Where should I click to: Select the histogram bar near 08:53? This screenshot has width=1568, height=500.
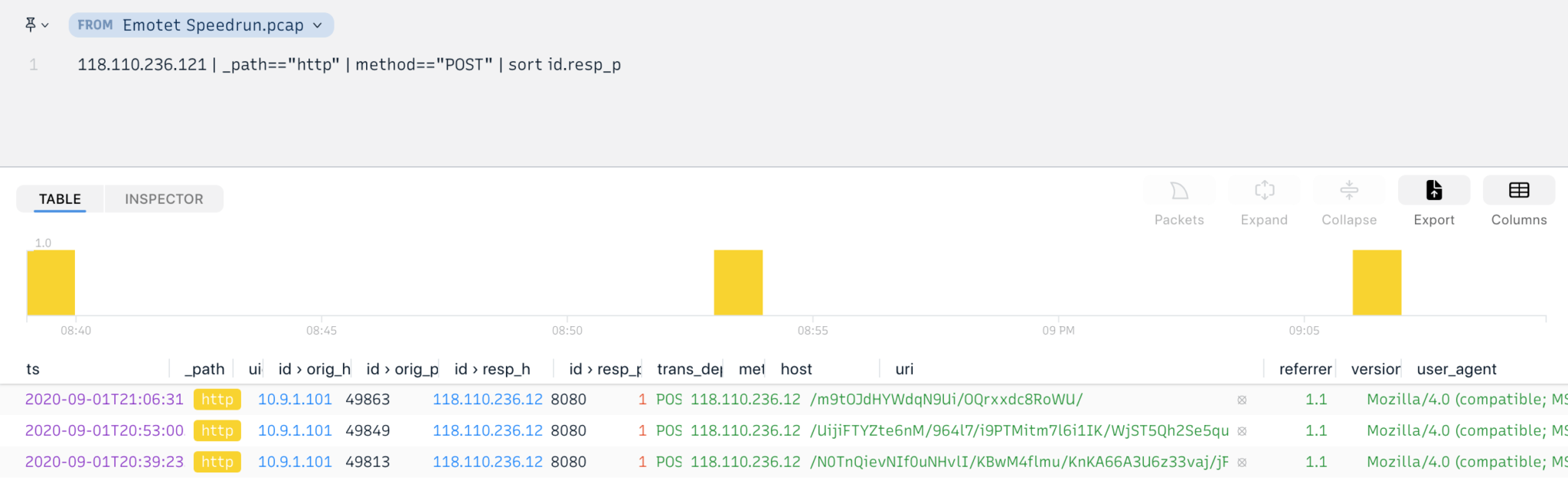tap(738, 283)
